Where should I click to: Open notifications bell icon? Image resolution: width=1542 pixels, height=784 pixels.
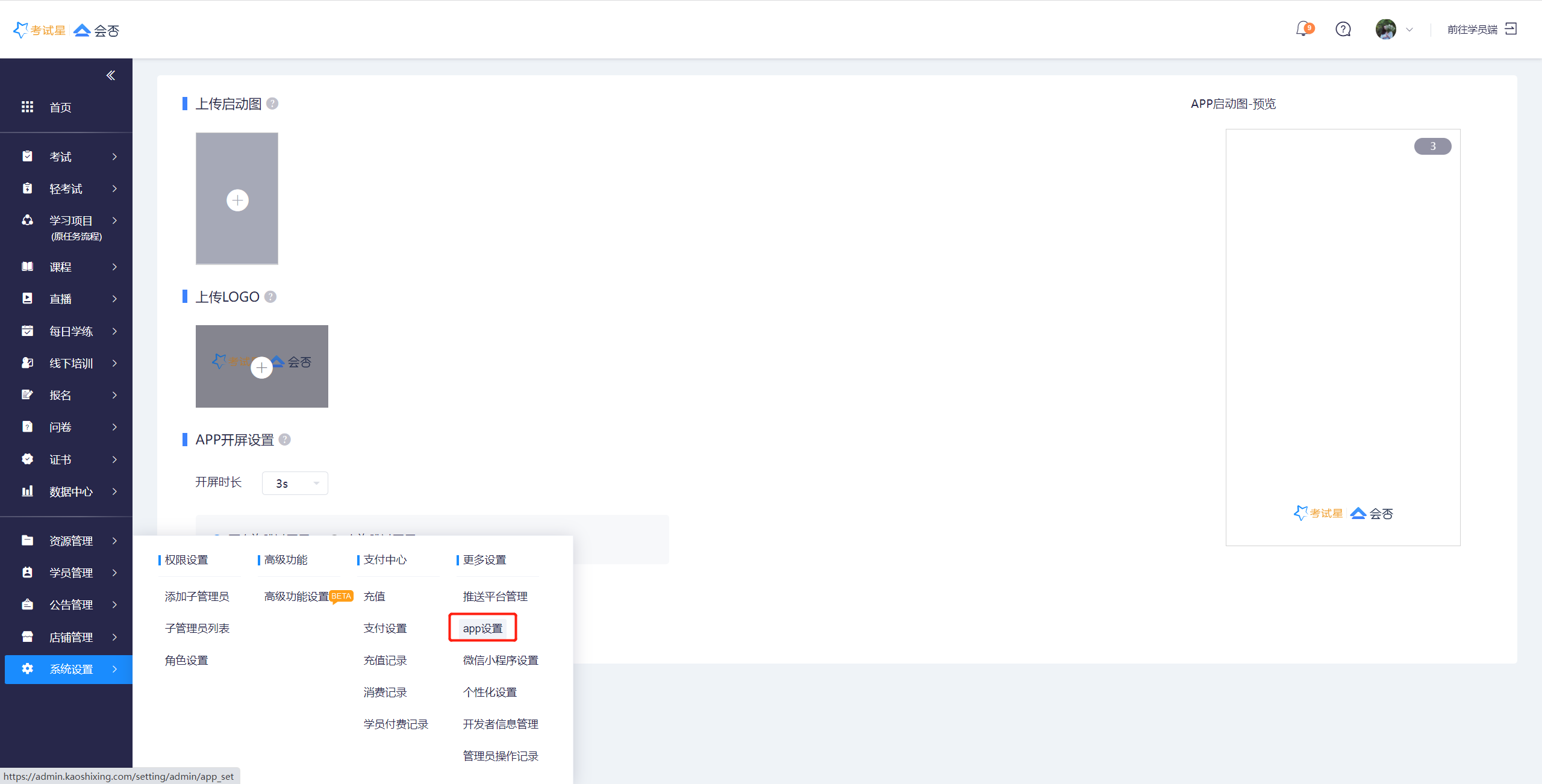pos(1303,29)
